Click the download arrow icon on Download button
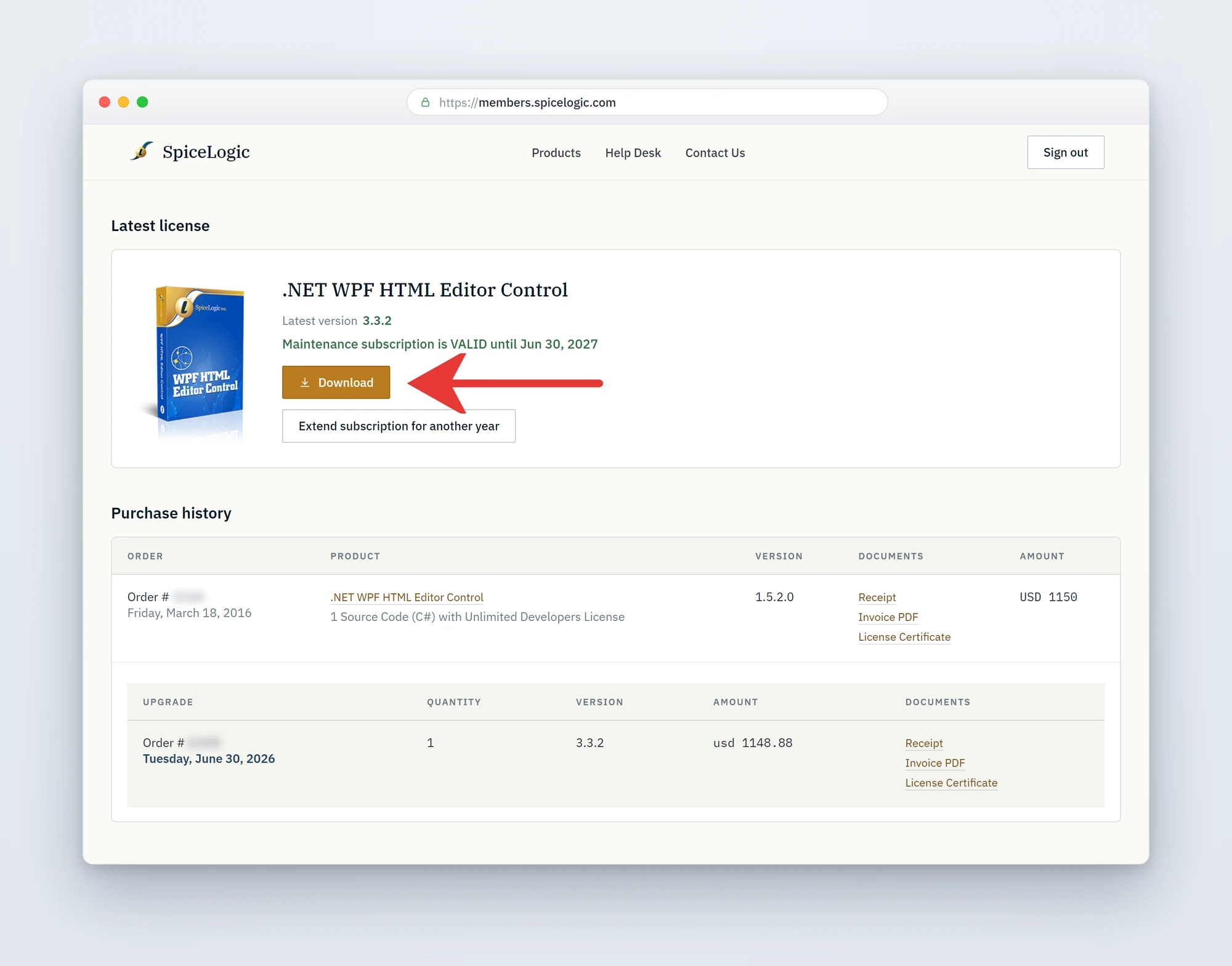Screen dimensions: 1232x966 [x=305, y=383]
